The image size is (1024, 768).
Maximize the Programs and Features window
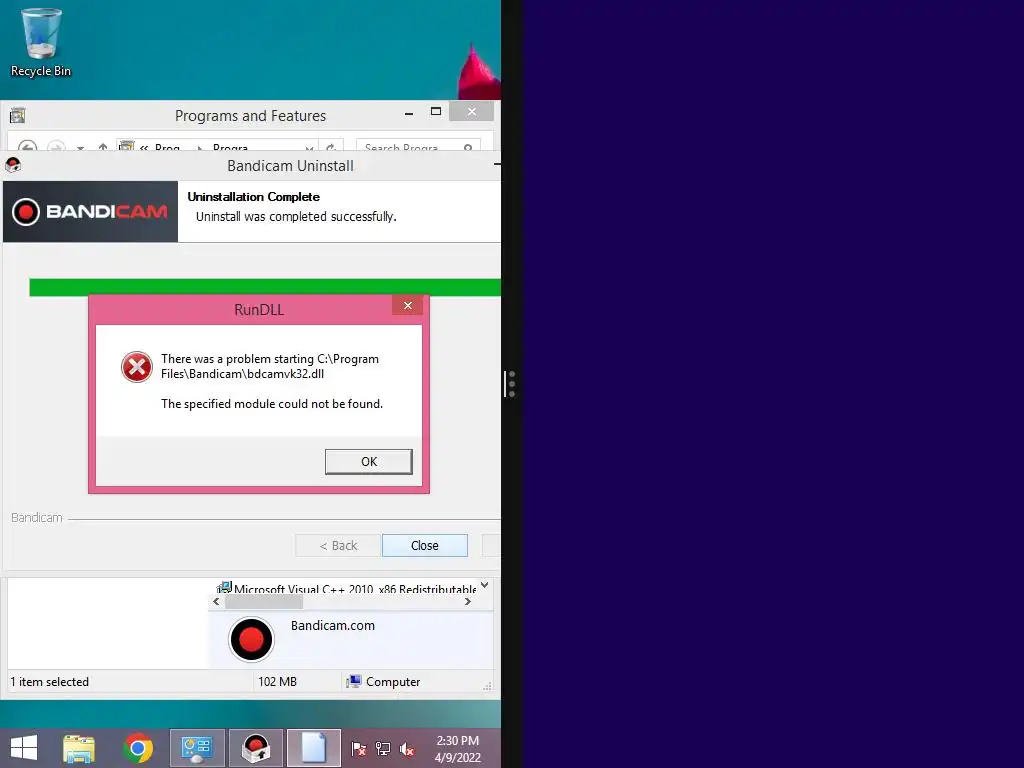(436, 112)
